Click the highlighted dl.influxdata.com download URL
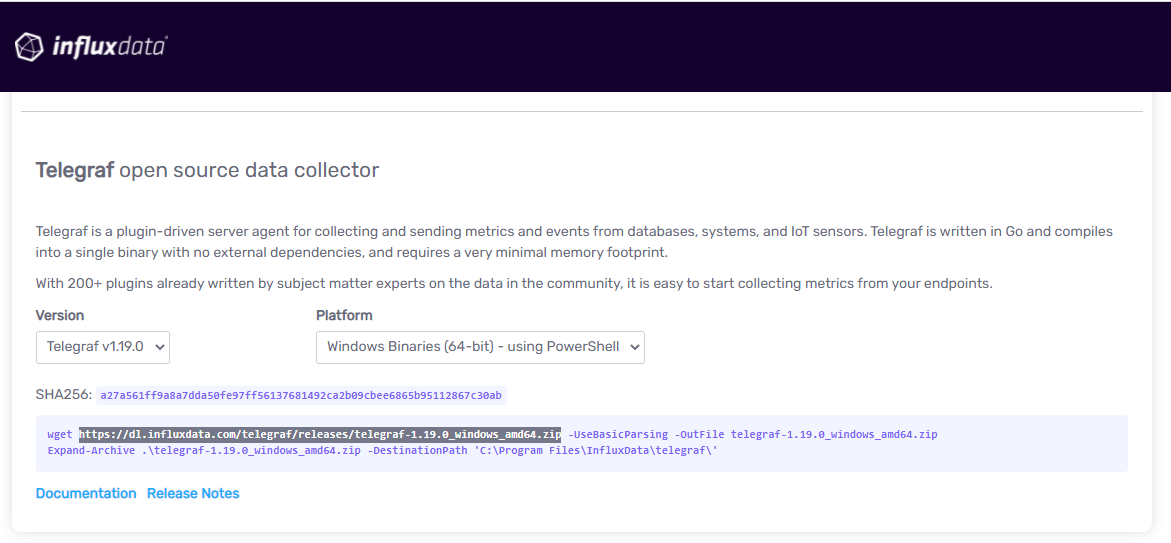Viewport: 1171px width, 543px height. (320, 434)
